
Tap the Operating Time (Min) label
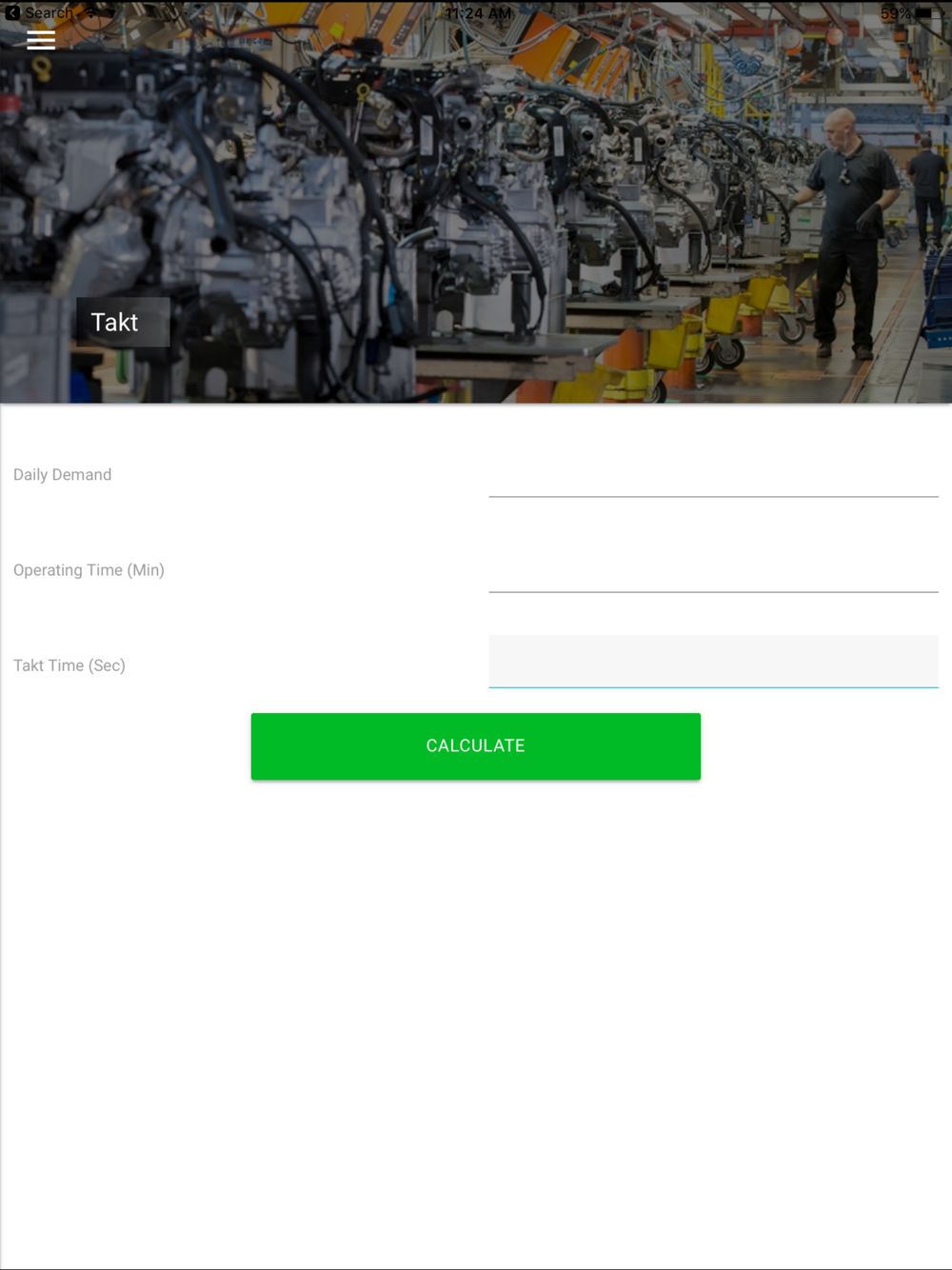89,569
